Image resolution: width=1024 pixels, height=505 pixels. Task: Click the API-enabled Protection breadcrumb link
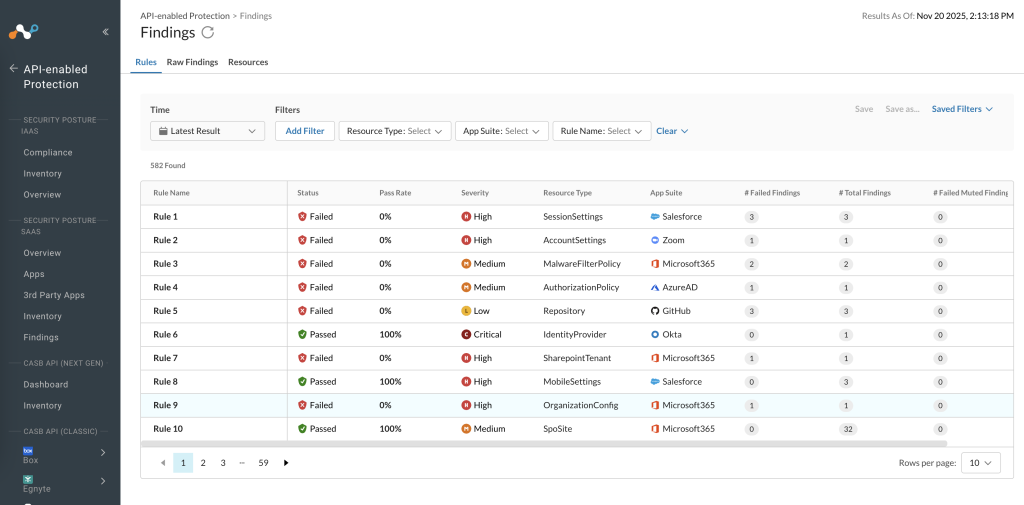tap(185, 16)
